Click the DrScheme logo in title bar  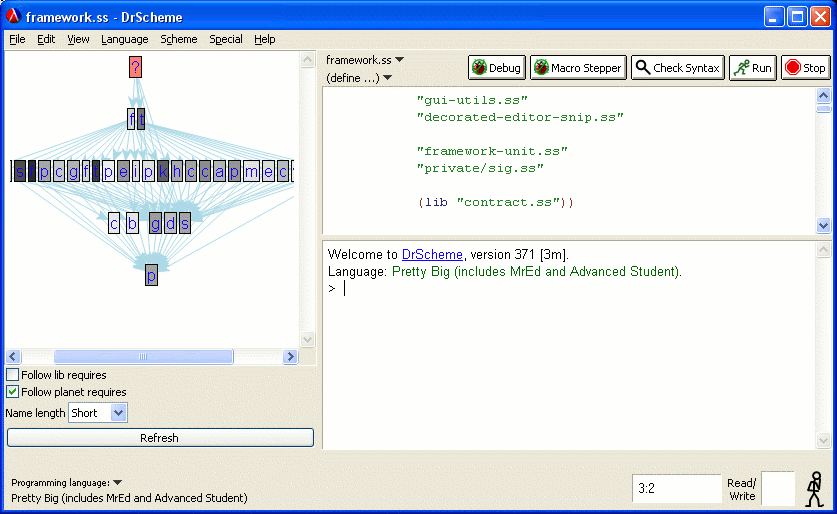[x=13, y=17]
